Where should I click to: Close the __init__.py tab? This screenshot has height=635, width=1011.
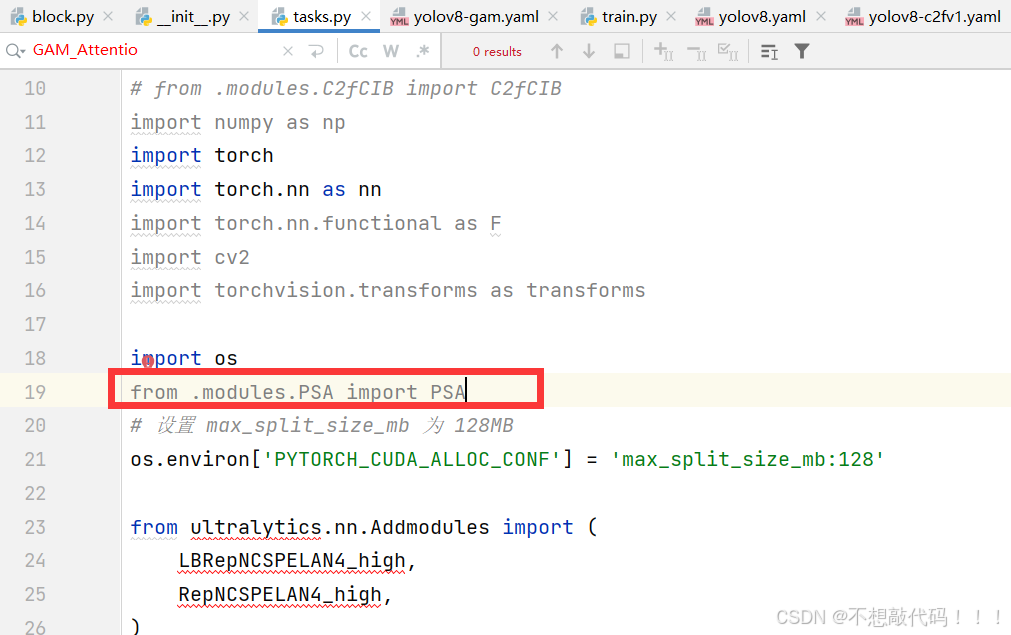coord(244,16)
